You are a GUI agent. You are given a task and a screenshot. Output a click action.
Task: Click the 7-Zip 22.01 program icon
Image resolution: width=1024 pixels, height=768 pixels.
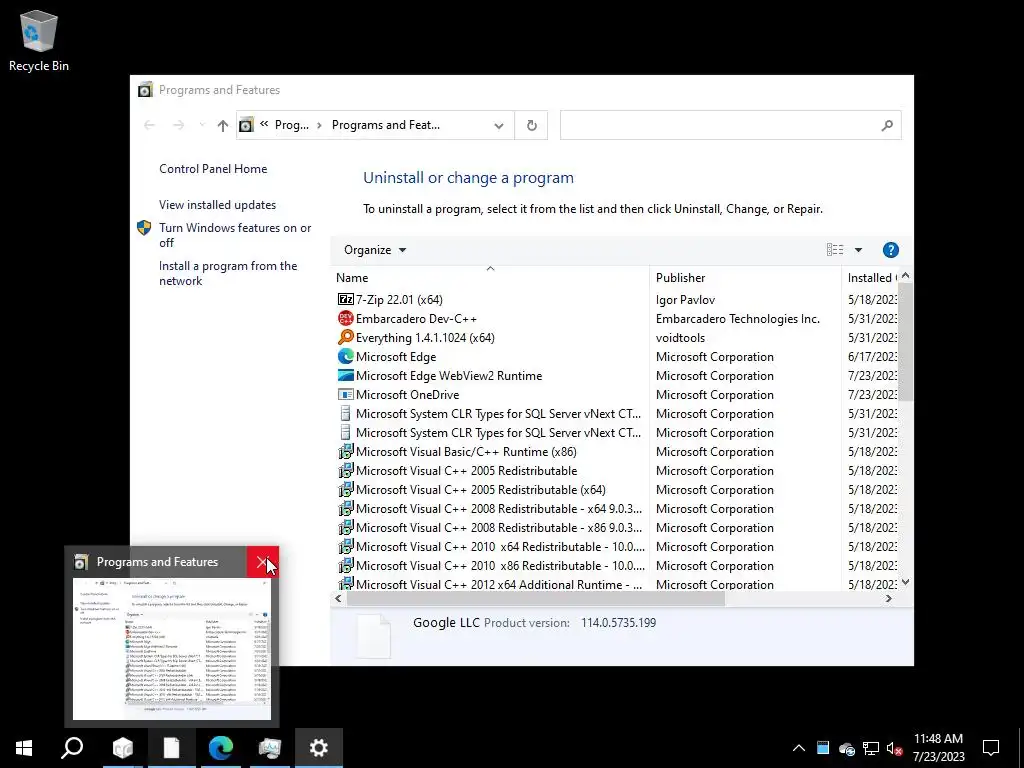tap(345, 300)
